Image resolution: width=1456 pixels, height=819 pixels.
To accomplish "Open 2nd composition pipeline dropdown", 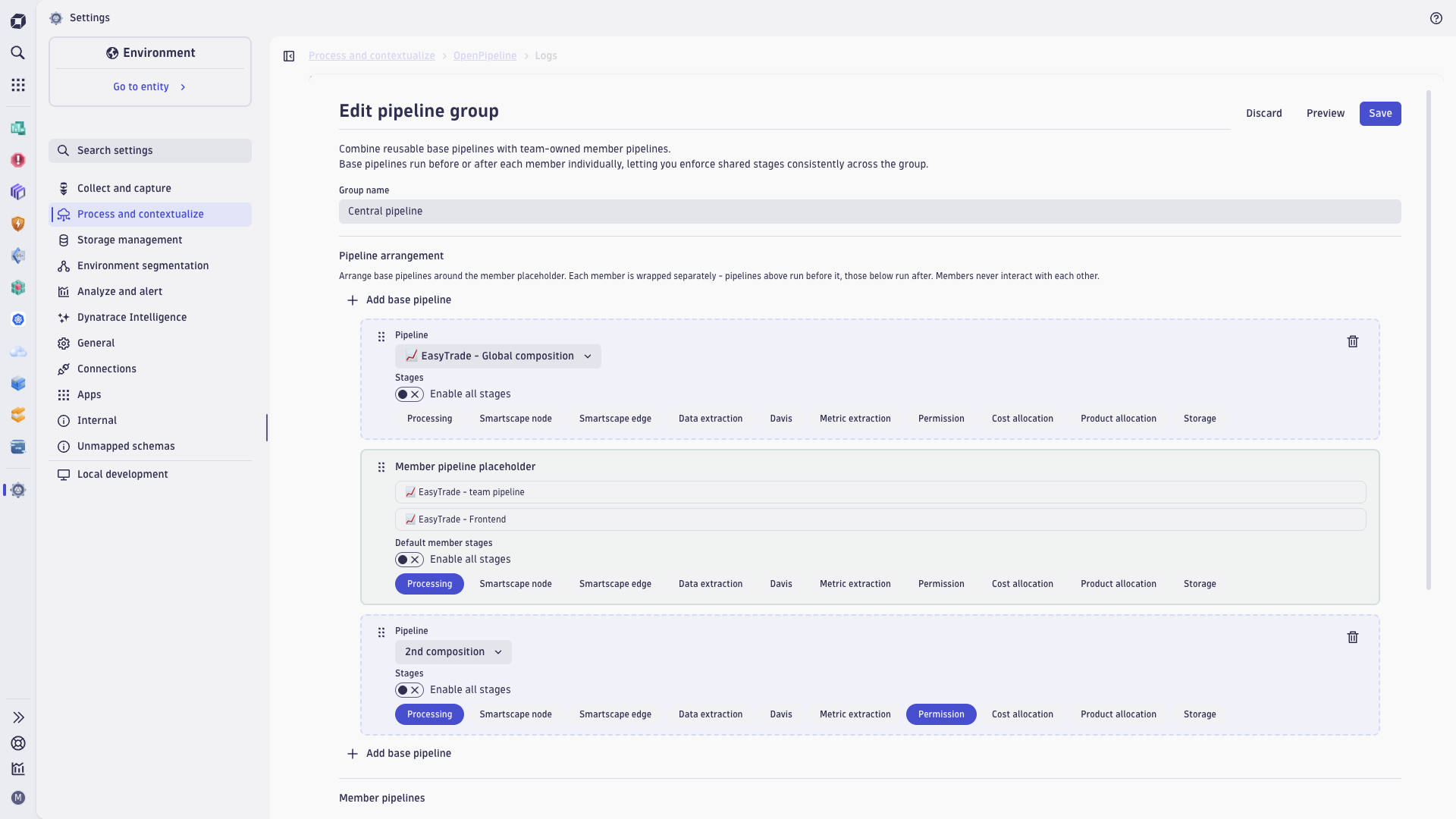I will coord(453,652).
